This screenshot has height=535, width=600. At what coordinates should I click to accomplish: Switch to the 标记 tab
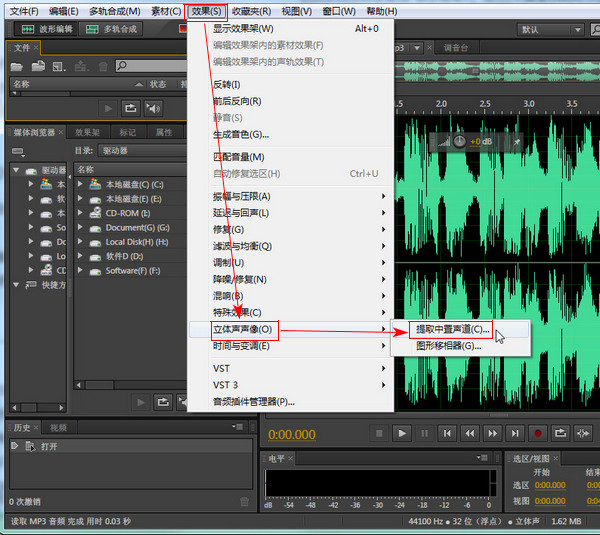(x=127, y=132)
